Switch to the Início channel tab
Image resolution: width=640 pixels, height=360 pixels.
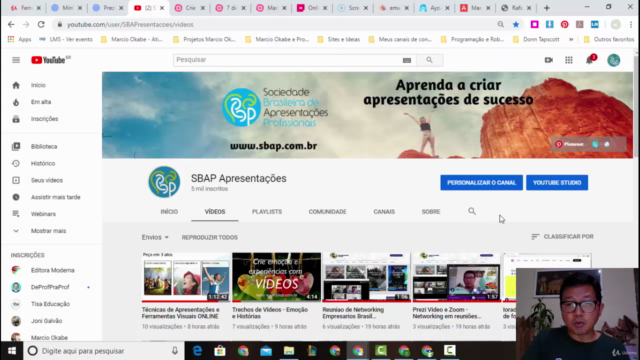[169, 211]
